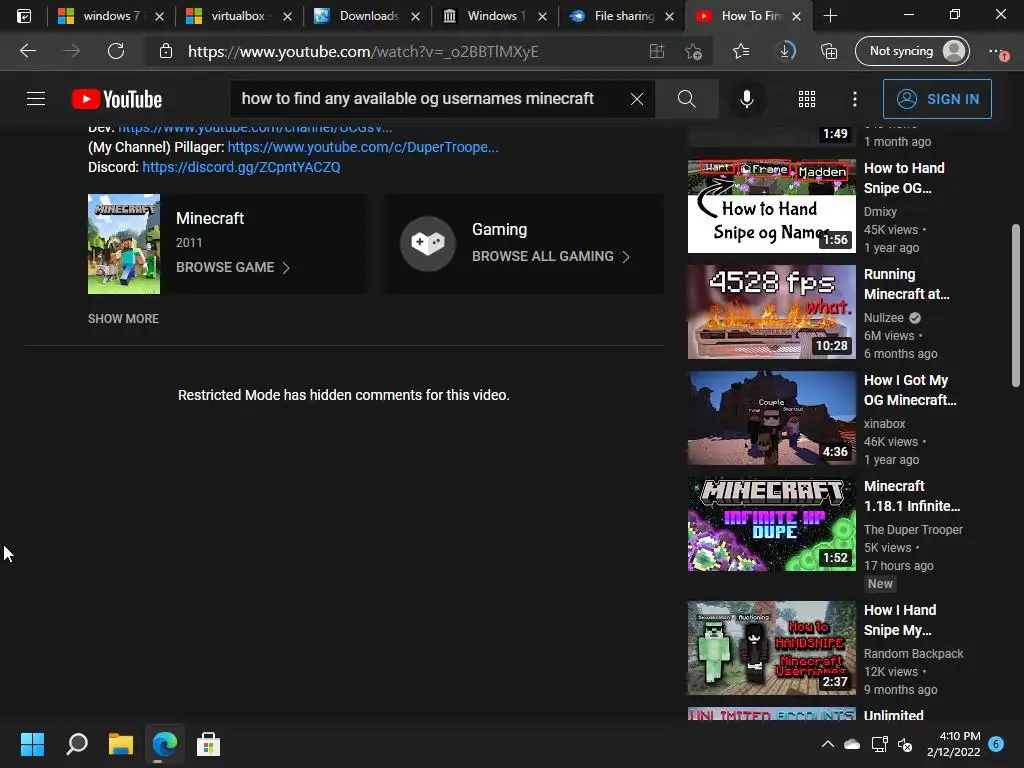
Task: Open File Explorer from taskbar
Action: click(121, 744)
